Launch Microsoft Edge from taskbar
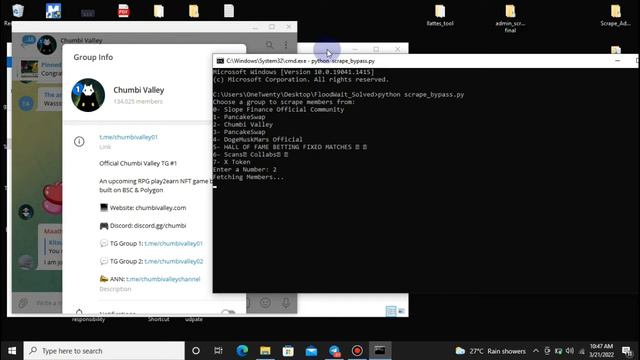Screen dimensions: 640x360 point(242,351)
